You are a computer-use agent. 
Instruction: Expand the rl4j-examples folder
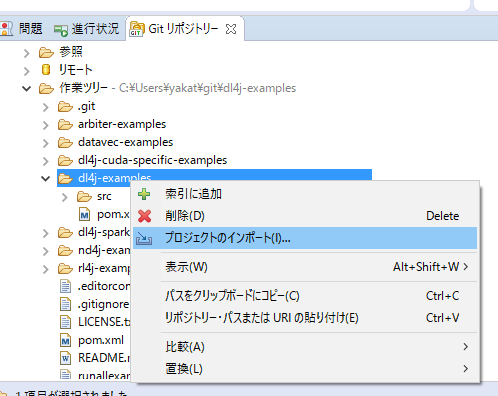click(x=46, y=269)
